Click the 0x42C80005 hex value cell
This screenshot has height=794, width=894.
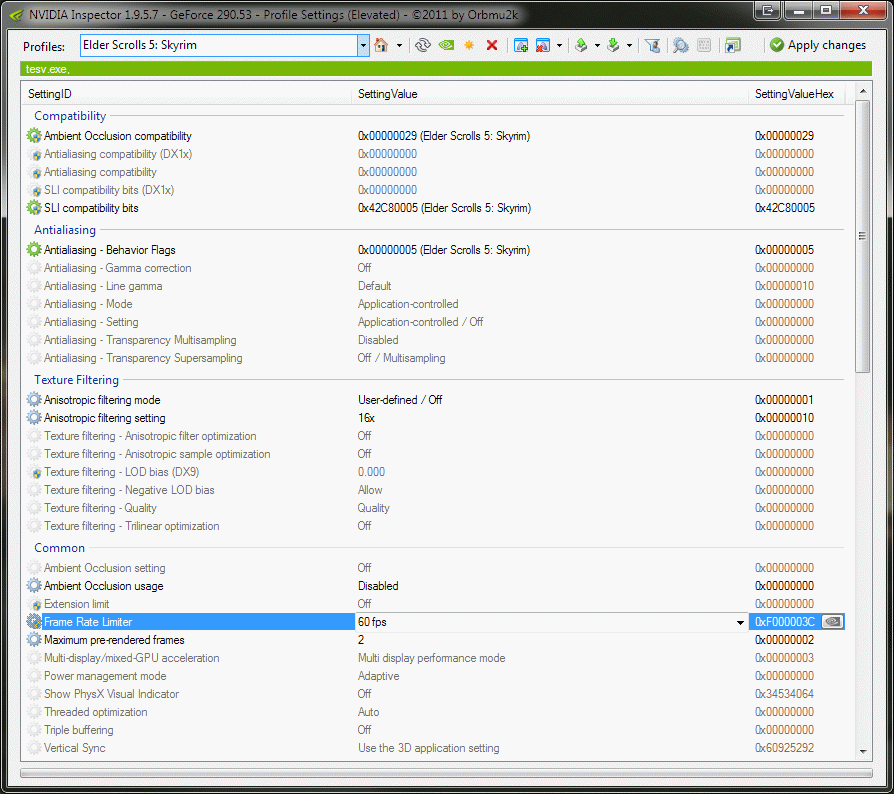coord(785,208)
